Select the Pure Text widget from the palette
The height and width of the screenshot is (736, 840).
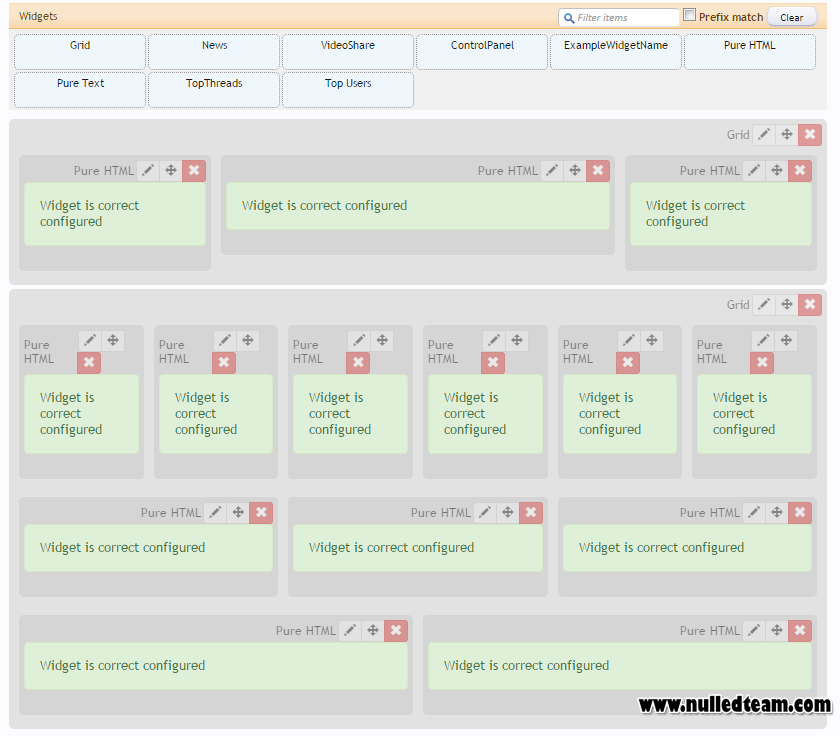point(80,90)
